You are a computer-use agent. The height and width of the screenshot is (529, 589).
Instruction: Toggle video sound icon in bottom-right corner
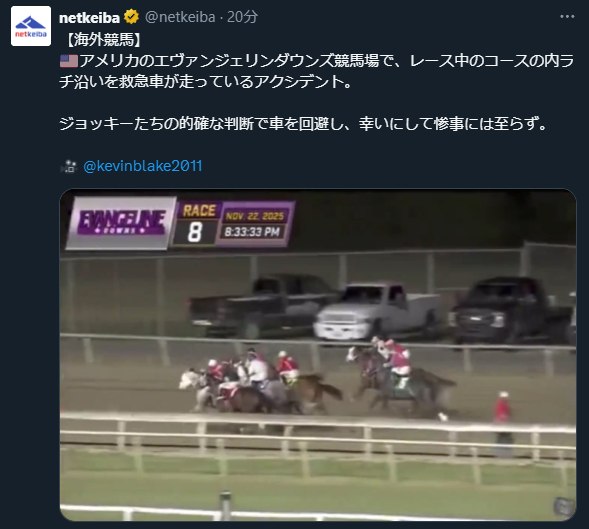(563, 507)
